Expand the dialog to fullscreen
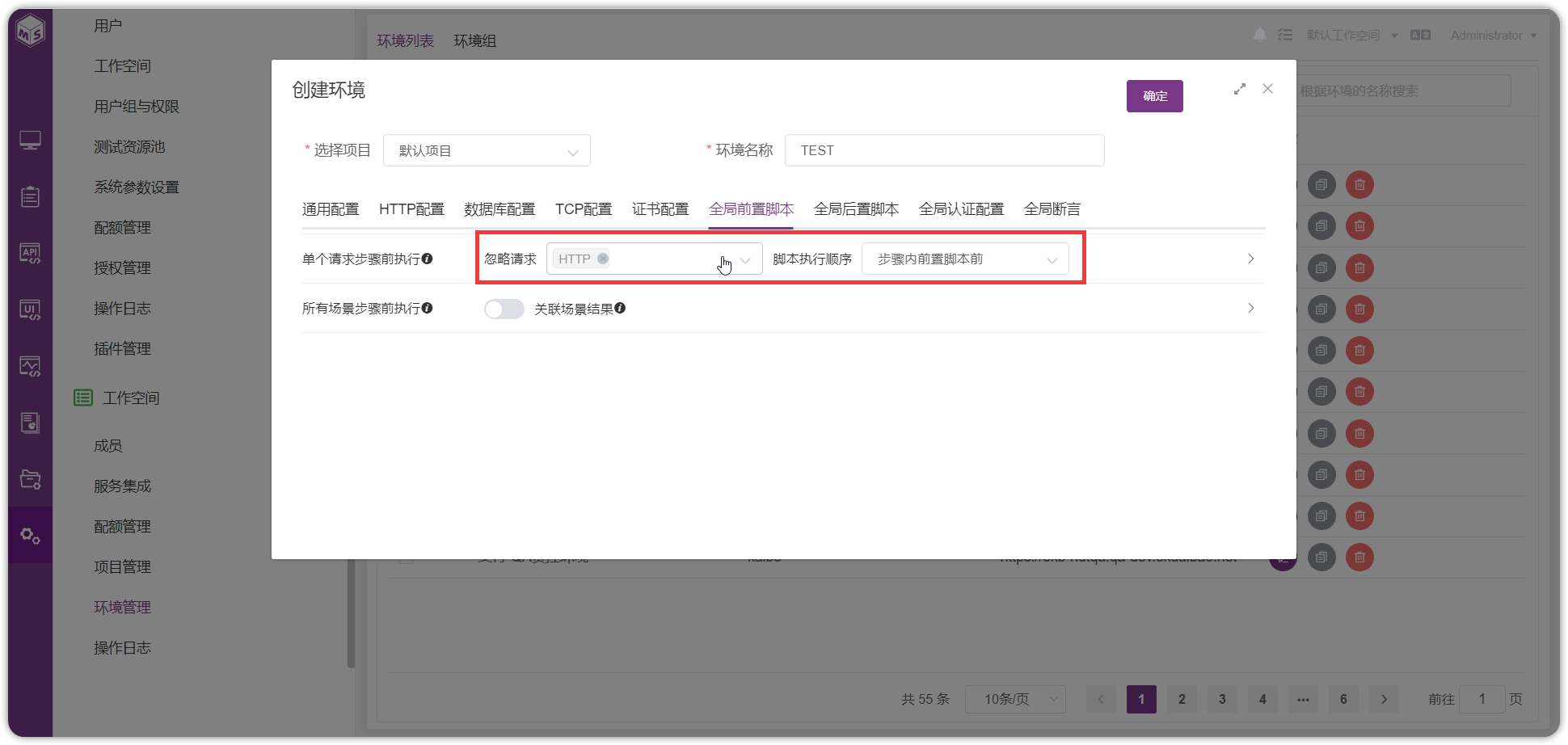Viewport: 1568px width, 745px height. tap(1240, 89)
